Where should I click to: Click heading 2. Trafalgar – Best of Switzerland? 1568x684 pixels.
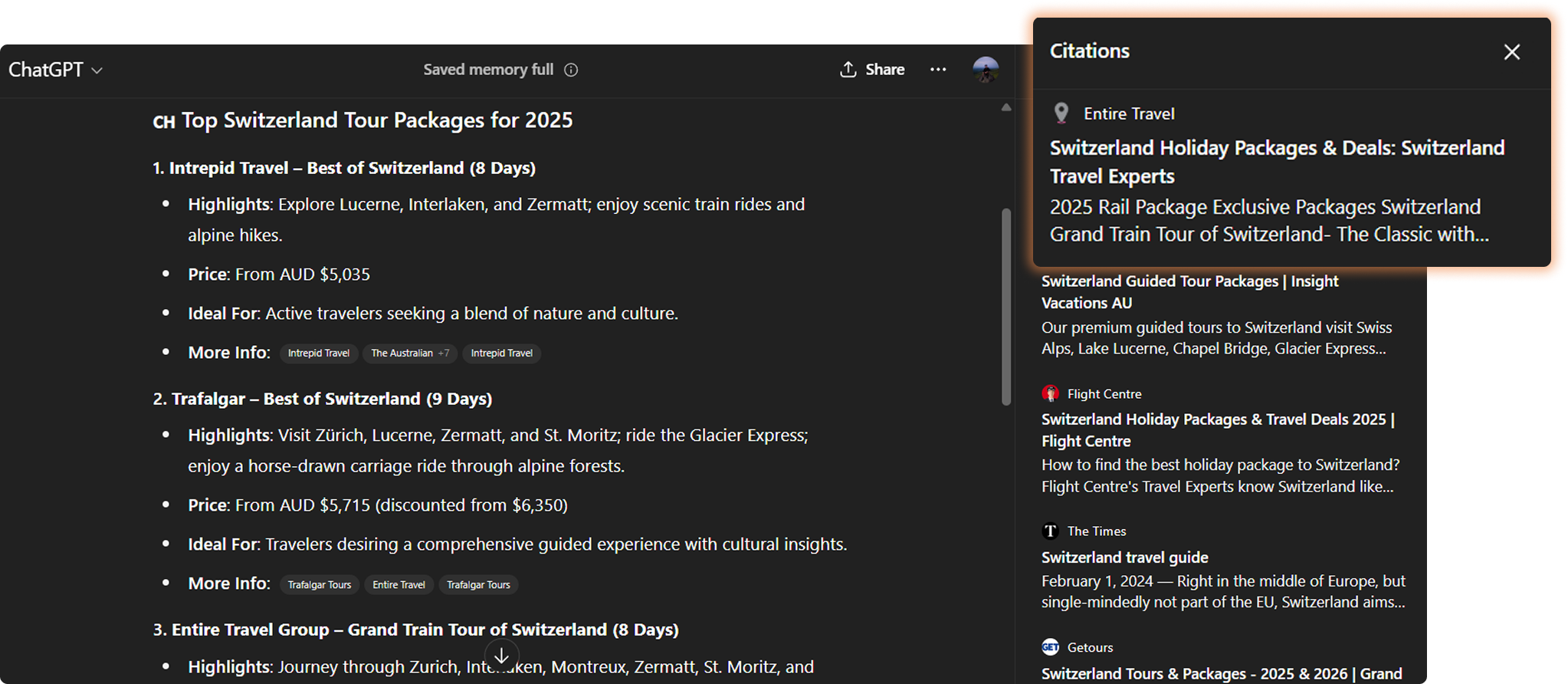(x=322, y=399)
